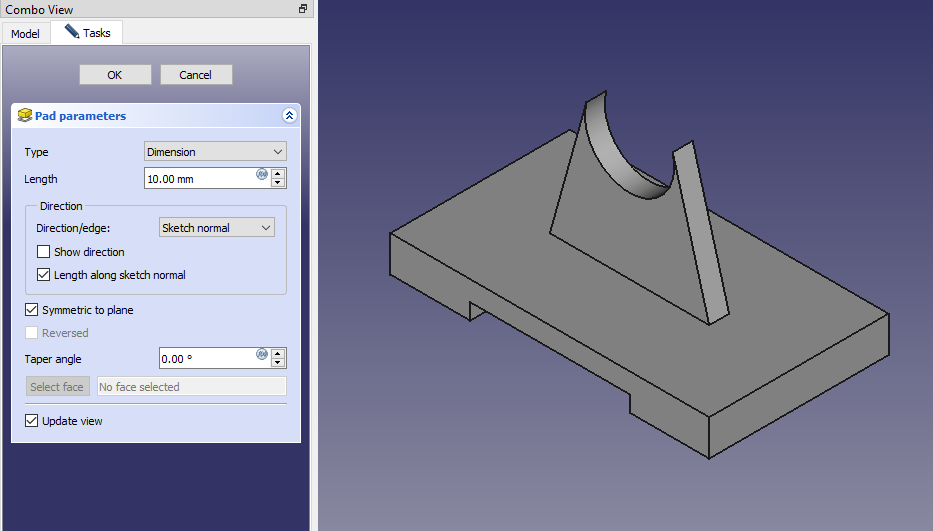Toggle the Update view checkbox

point(32,421)
